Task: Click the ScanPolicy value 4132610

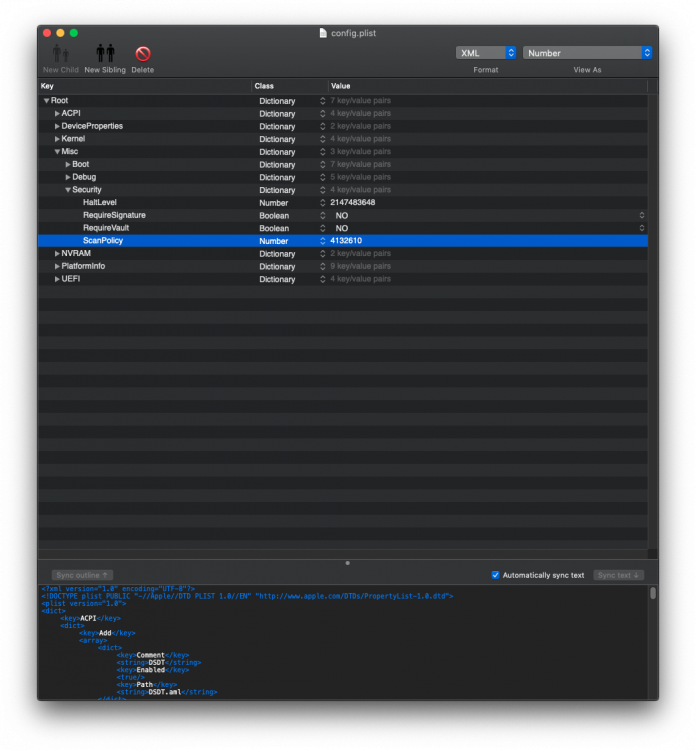Action: pos(346,241)
